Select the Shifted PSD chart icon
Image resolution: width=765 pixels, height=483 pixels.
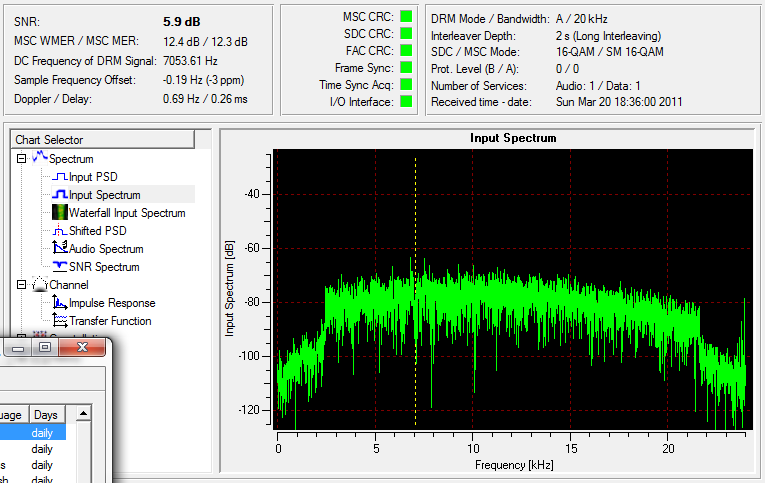[x=59, y=231]
